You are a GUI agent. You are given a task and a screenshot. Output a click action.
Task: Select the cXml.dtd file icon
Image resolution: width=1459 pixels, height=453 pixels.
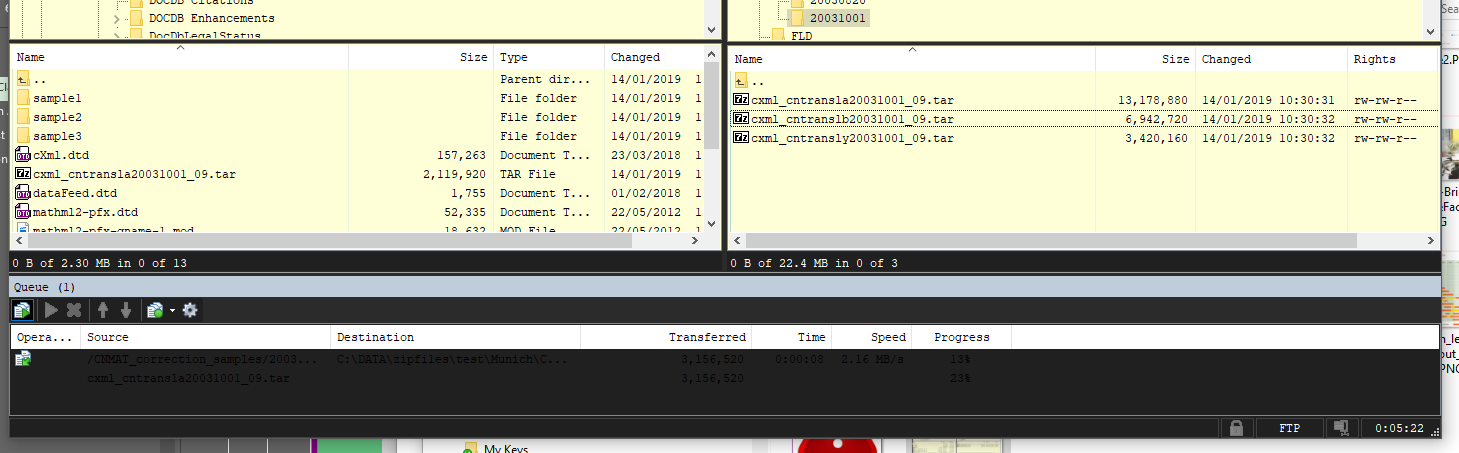(23, 155)
